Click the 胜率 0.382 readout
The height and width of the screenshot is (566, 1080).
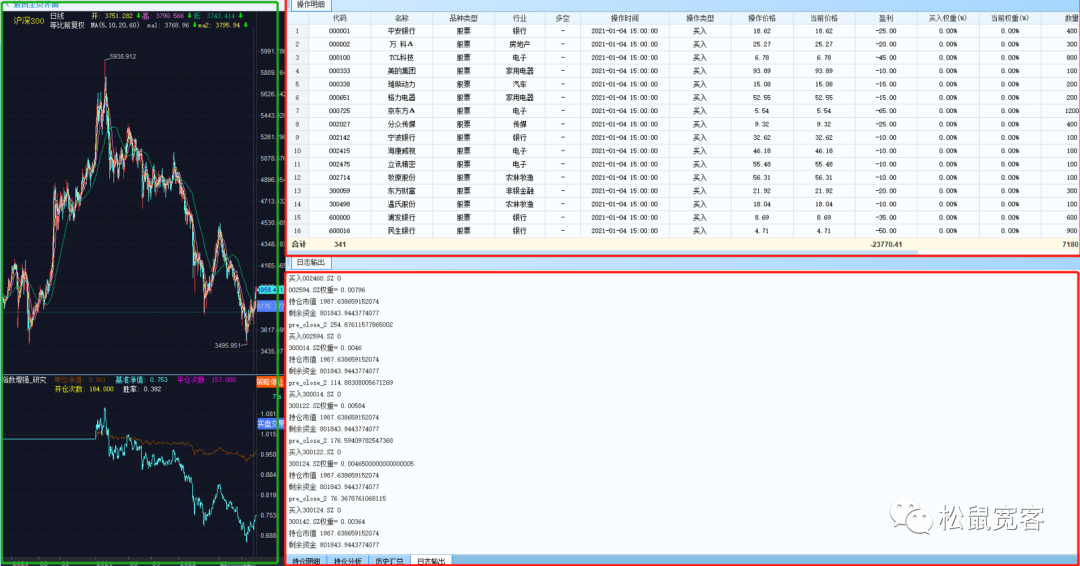(x=142, y=389)
